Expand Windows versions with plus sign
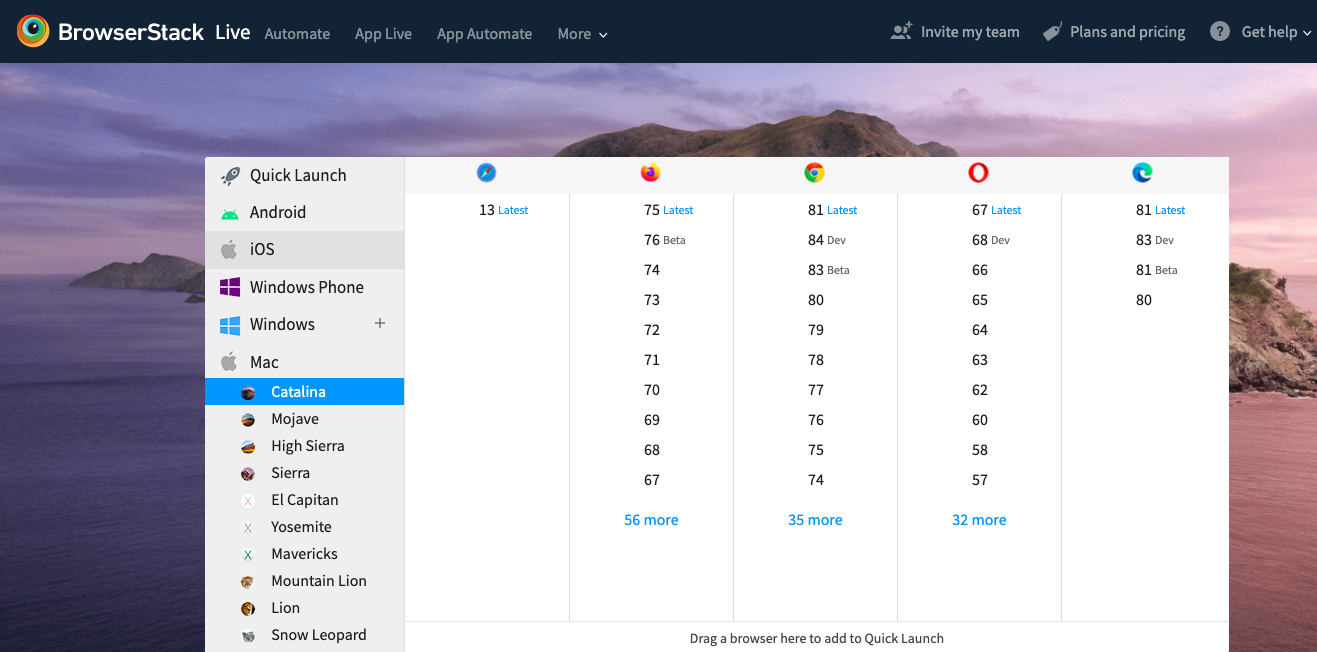This screenshot has width=1317, height=652. coord(380,323)
